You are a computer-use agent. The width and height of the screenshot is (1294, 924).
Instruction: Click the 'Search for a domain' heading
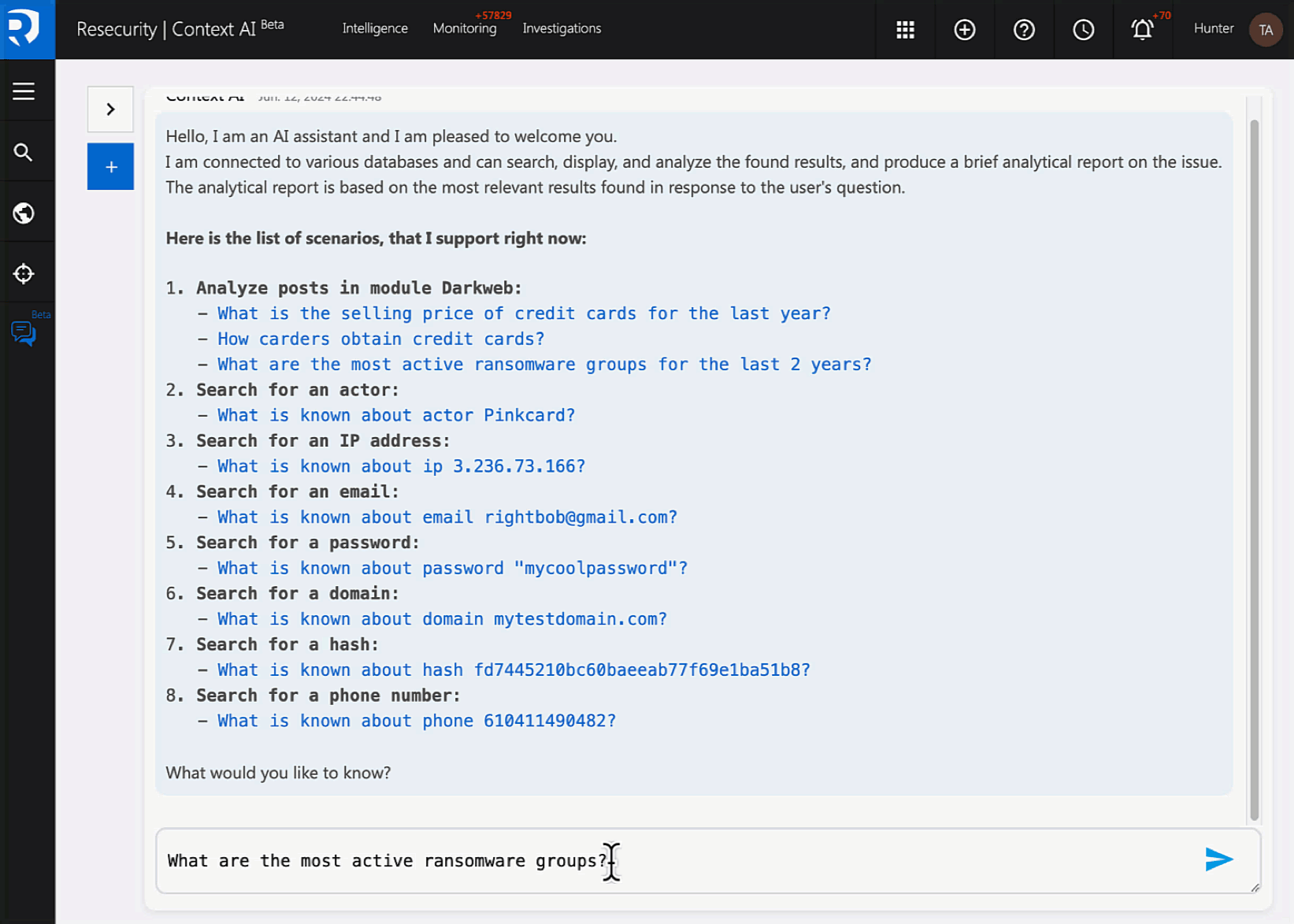pos(298,593)
